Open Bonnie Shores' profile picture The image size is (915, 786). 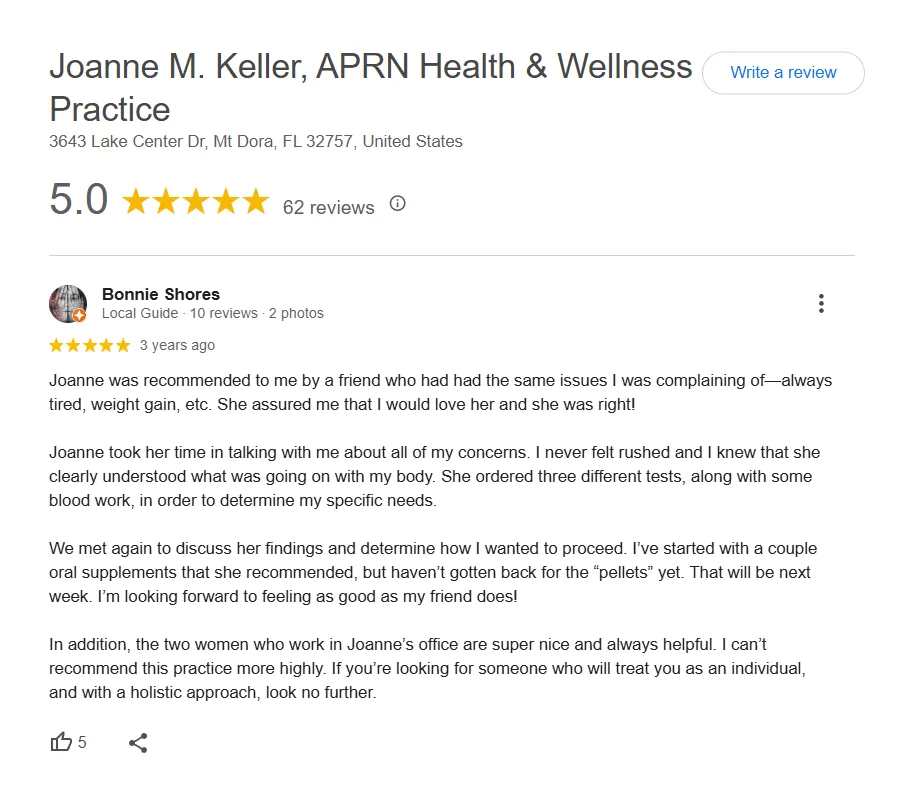[68, 303]
